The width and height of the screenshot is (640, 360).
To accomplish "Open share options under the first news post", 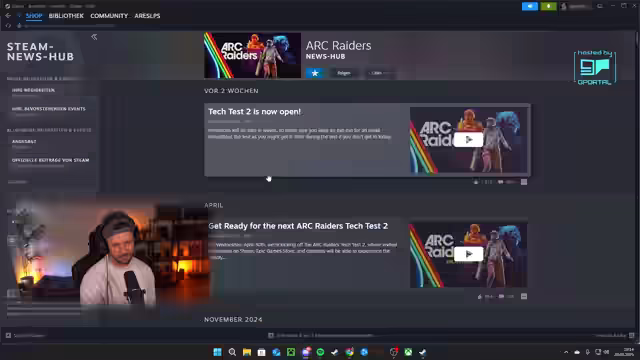I will click(524, 182).
